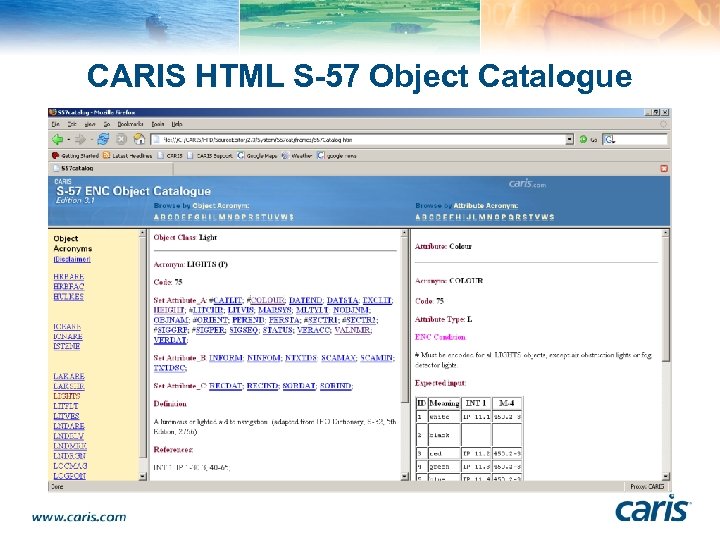Select LITFLT in Object Acronyms list
This screenshot has height=540, width=720.
click(x=66, y=406)
